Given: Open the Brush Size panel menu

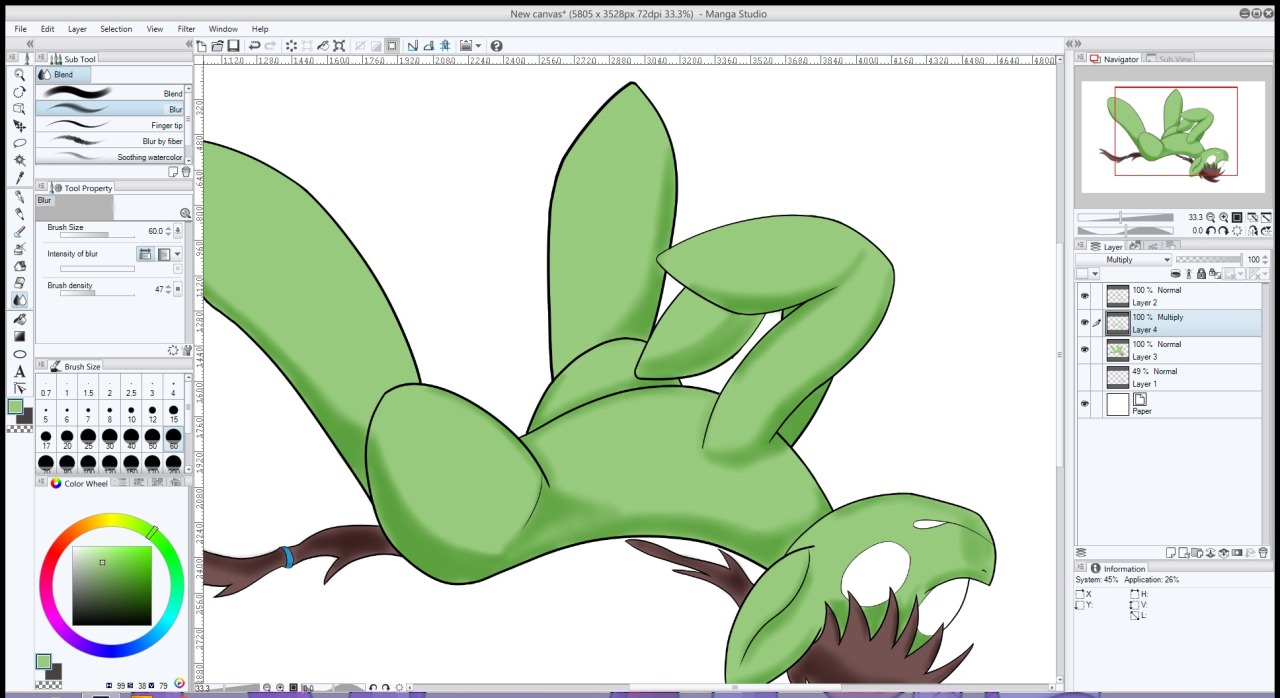Looking at the screenshot, I should click(41, 366).
